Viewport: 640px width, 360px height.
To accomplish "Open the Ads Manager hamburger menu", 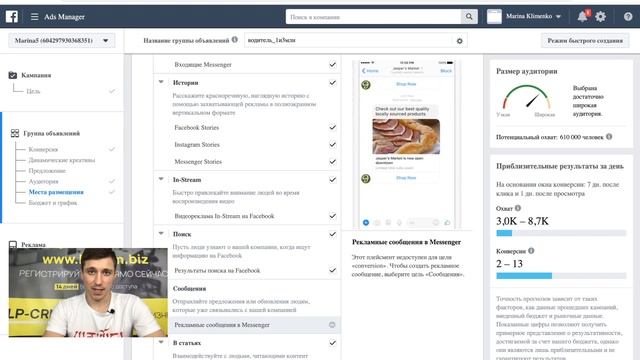I will (x=35, y=17).
